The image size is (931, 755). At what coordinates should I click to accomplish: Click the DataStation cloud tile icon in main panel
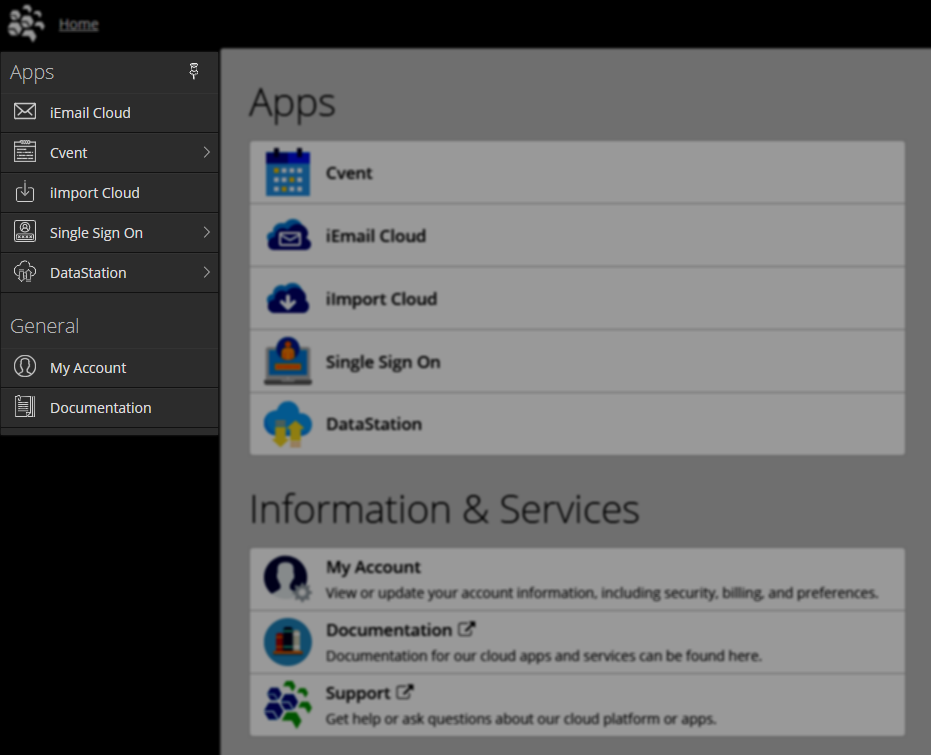(x=288, y=424)
